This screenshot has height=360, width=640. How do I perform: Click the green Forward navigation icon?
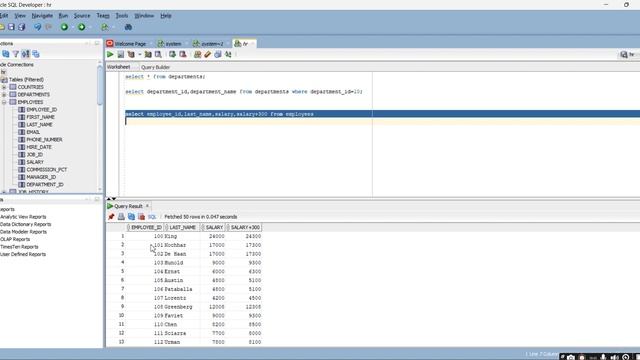(82, 27)
